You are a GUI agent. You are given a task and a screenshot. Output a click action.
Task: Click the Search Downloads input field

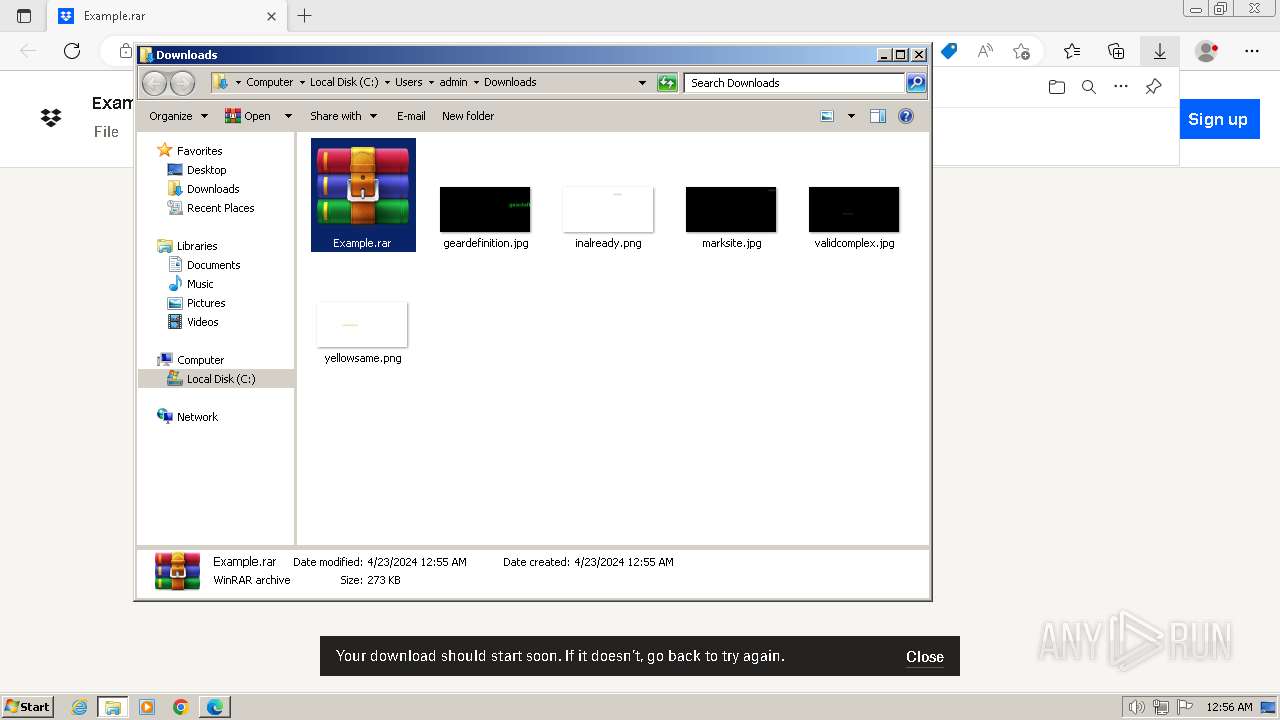[x=795, y=83]
